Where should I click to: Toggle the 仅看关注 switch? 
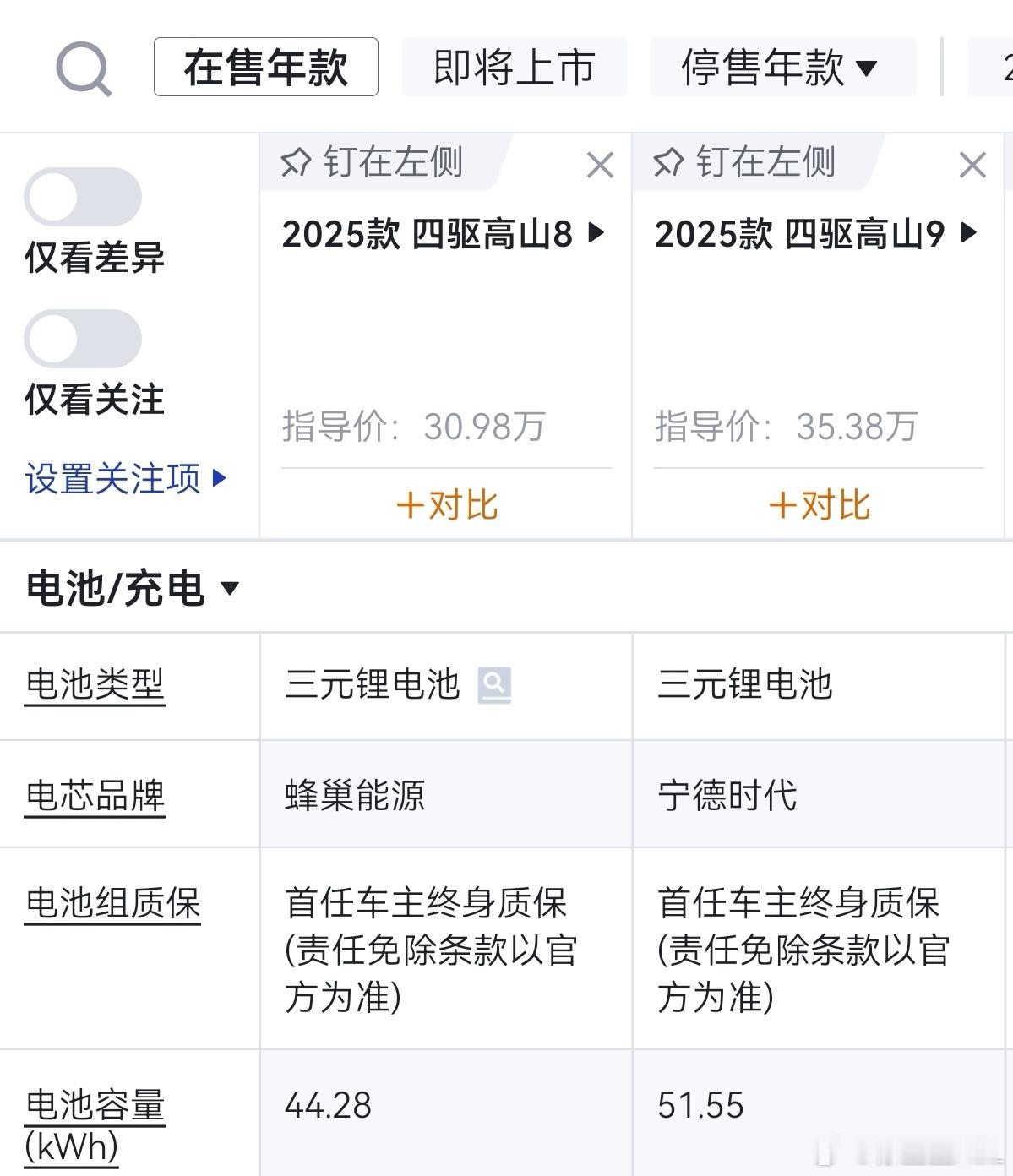pyautogui.click(x=83, y=339)
